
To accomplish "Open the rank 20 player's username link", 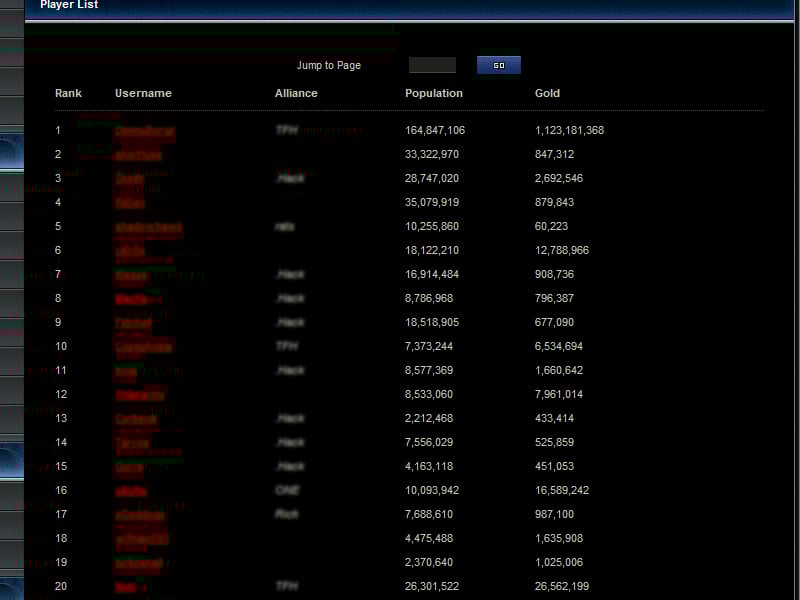I will (127, 587).
